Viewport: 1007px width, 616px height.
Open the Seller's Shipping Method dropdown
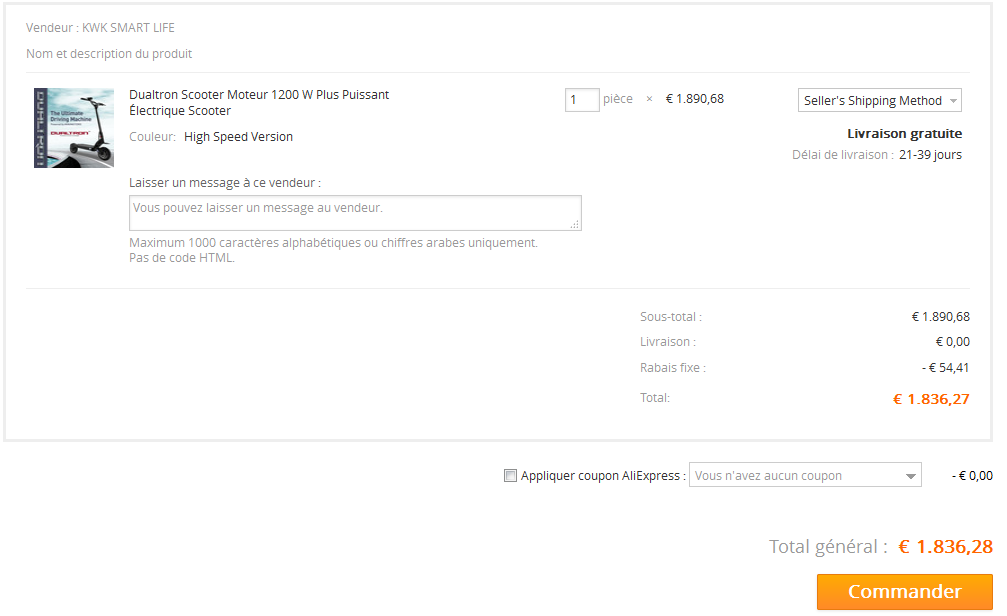[879, 100]
